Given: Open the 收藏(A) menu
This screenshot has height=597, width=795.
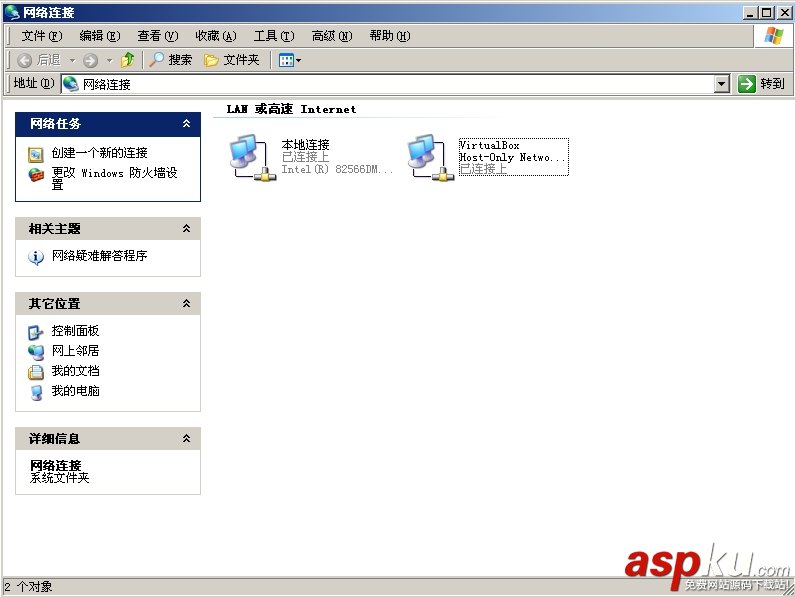Looking at the screenshot, I should (216, 36).
